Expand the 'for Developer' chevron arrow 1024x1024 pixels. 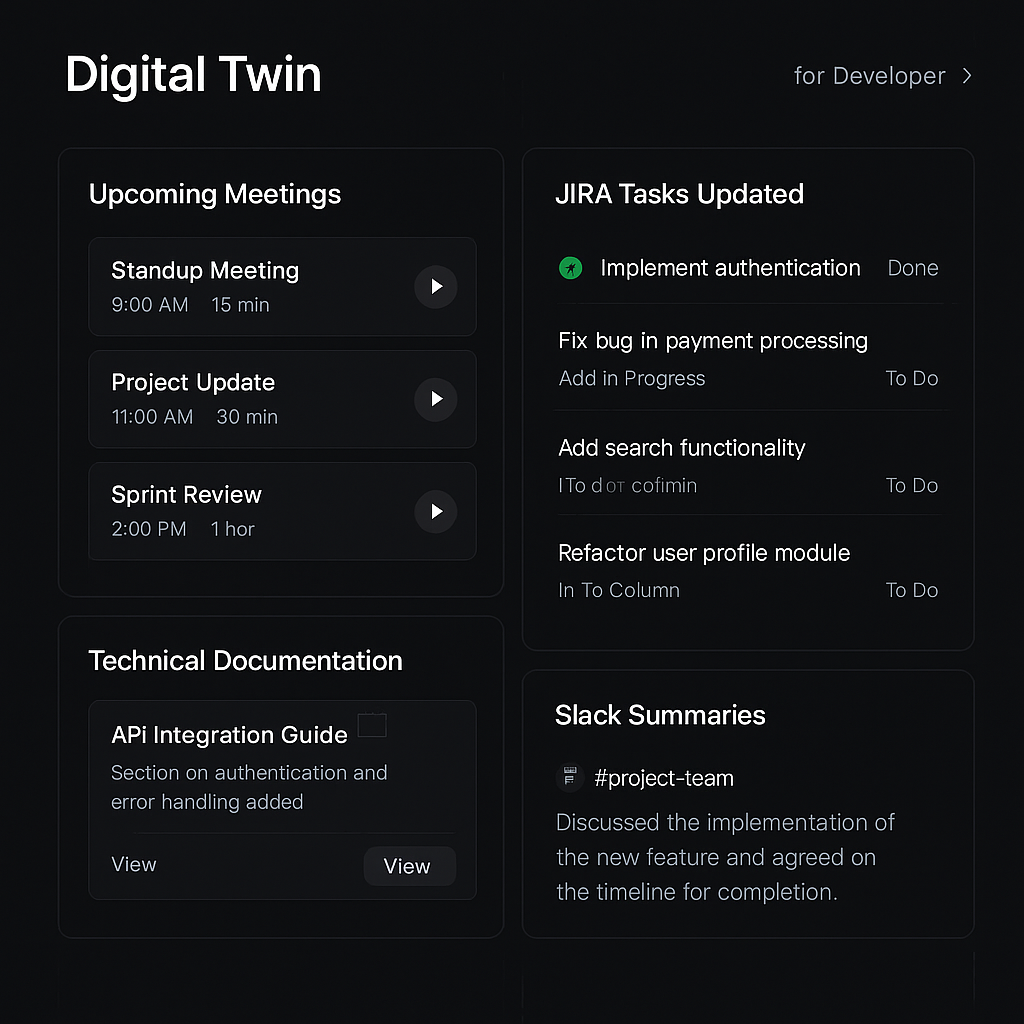point(966,76)
